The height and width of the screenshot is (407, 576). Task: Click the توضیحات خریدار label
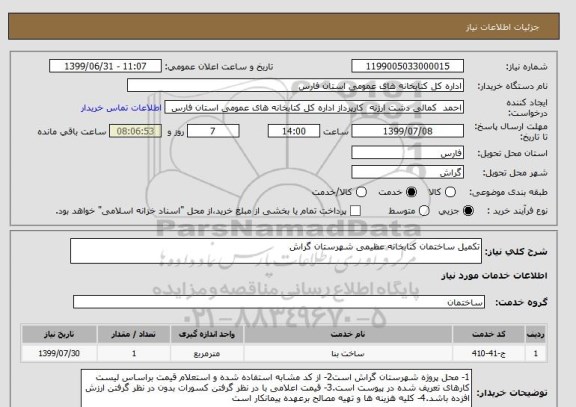tap(512, 393)
